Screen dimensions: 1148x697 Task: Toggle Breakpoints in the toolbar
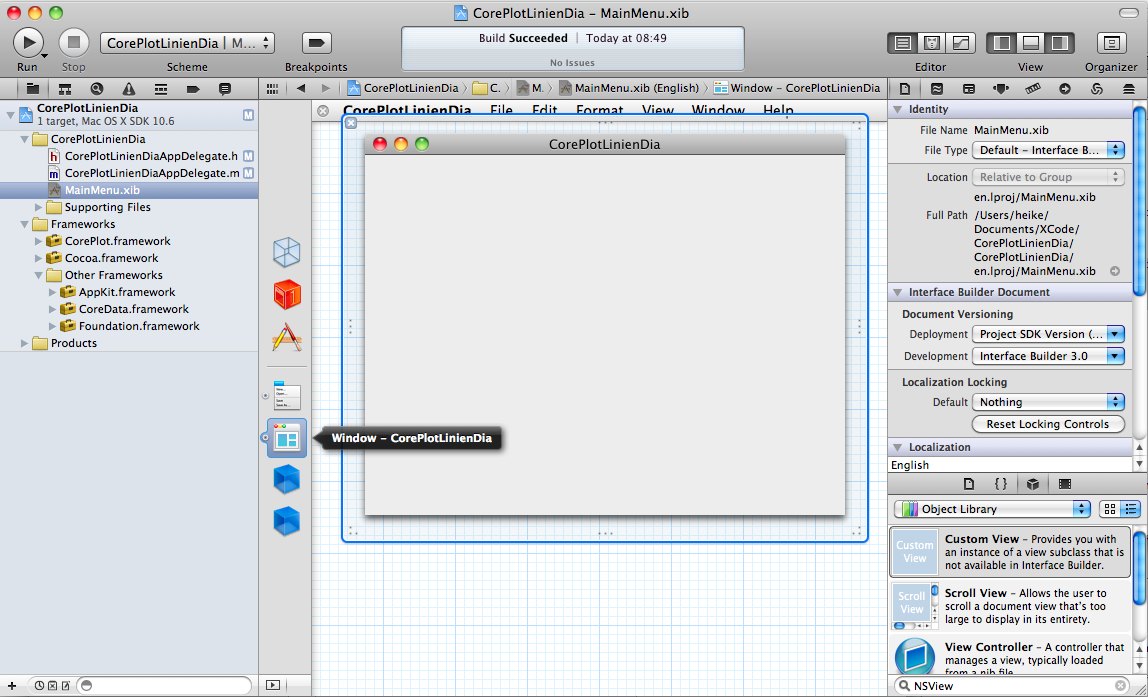click(x=316, y=43)
